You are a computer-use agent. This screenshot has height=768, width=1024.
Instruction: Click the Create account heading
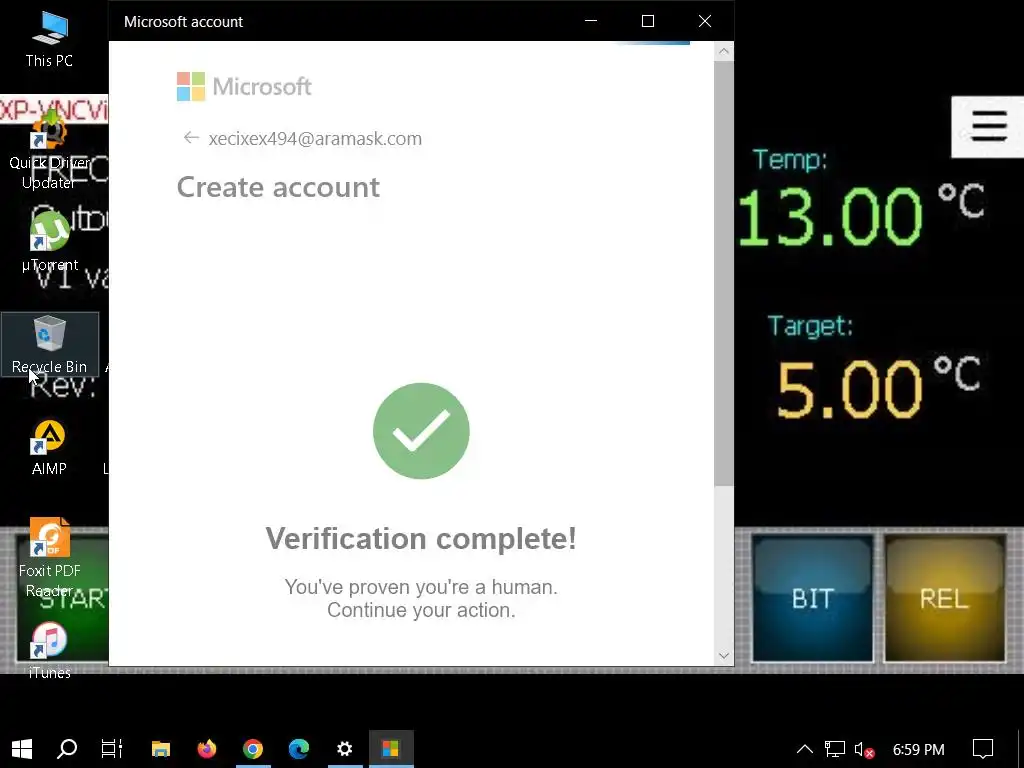(278, 187)
